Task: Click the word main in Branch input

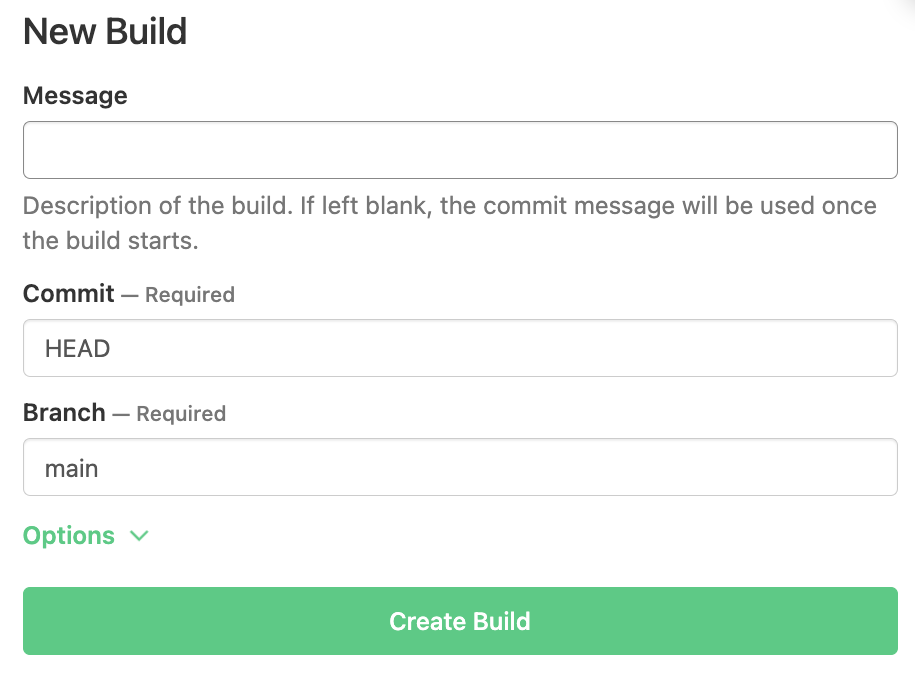Action: [72, 468]
